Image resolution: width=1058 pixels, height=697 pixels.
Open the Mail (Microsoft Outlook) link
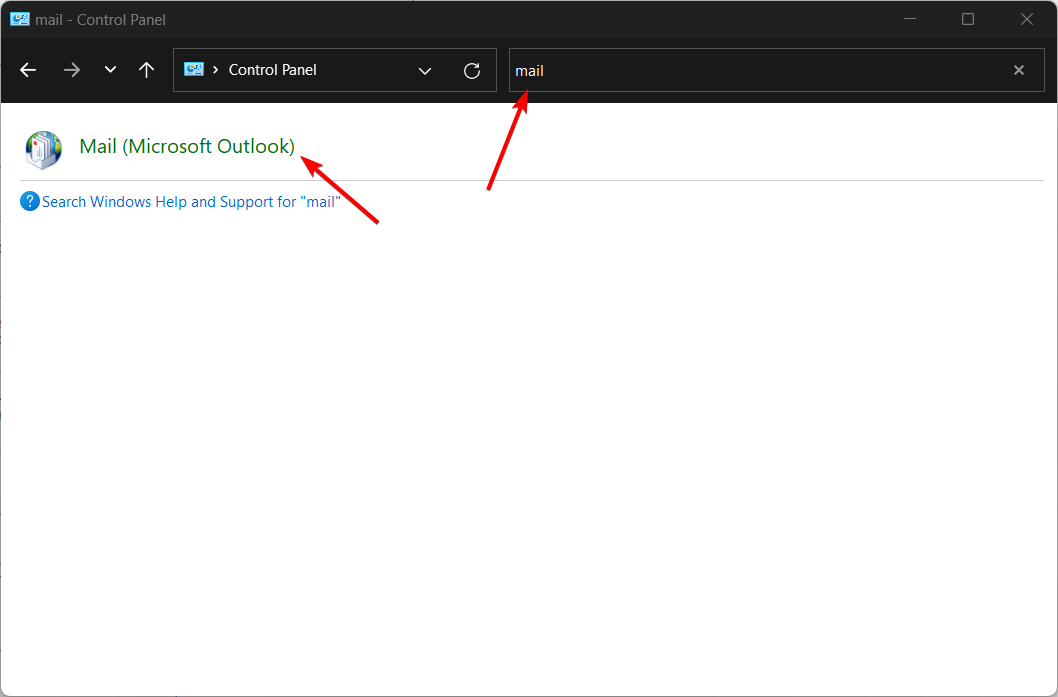tap(186, 146)
